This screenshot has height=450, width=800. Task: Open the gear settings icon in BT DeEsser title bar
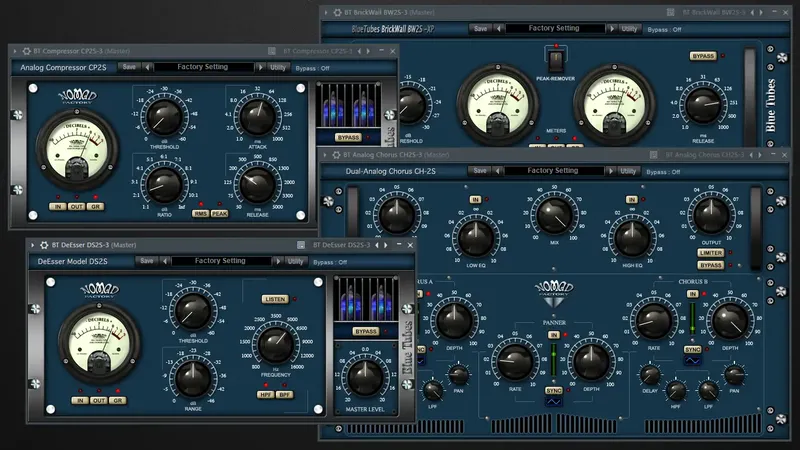click(x=44, y=245)
